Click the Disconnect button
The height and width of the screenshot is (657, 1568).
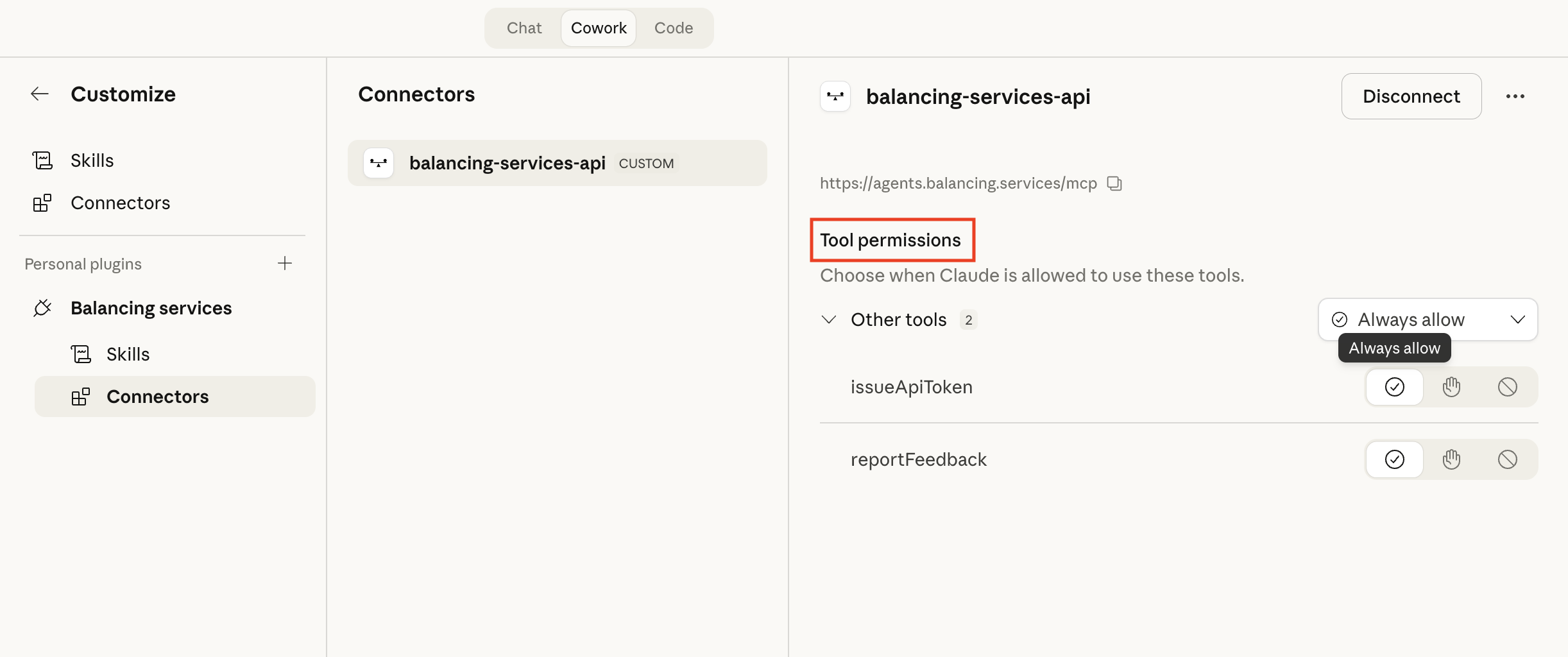[1411, 96]
